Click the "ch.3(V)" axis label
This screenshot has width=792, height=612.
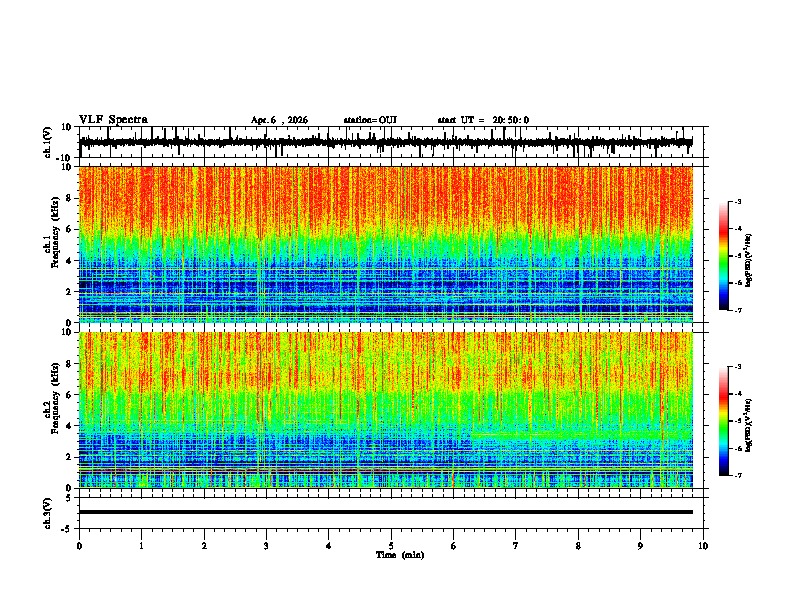[48, 513]
